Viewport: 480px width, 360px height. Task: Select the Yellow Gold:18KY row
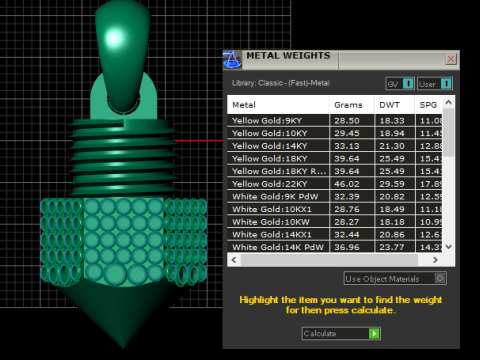pyautogui.click(x=335, y=159)
